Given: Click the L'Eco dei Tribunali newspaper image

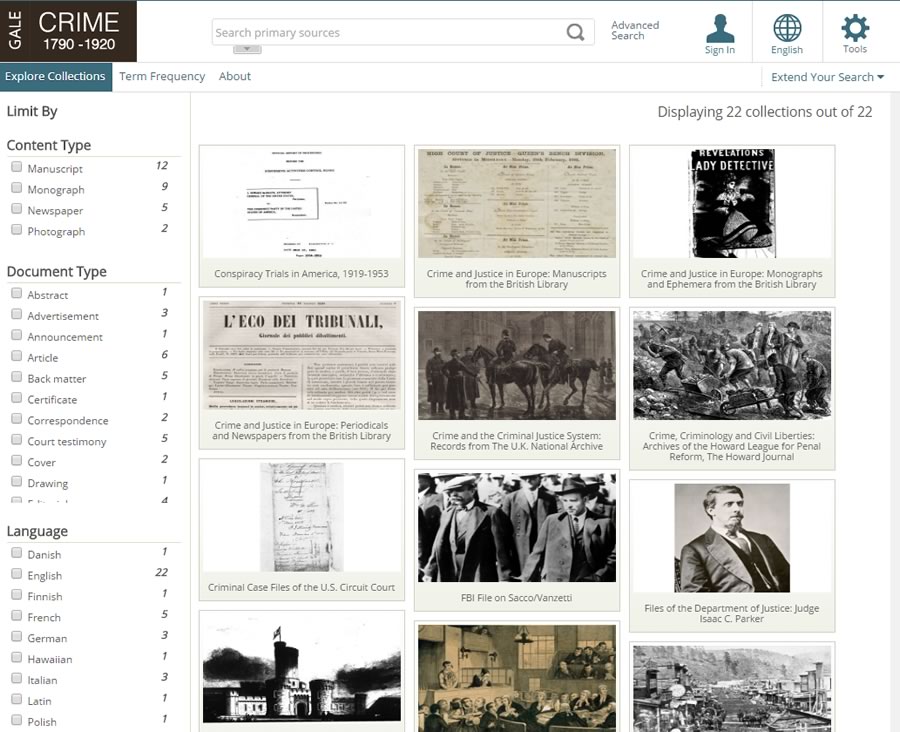Looking at the screenshot, I should pos(301,355).
